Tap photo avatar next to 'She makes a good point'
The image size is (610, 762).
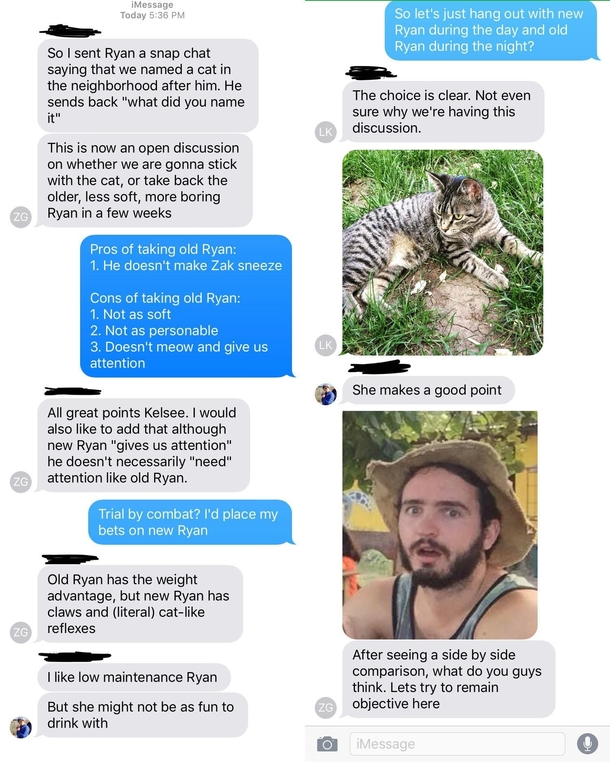326,394
